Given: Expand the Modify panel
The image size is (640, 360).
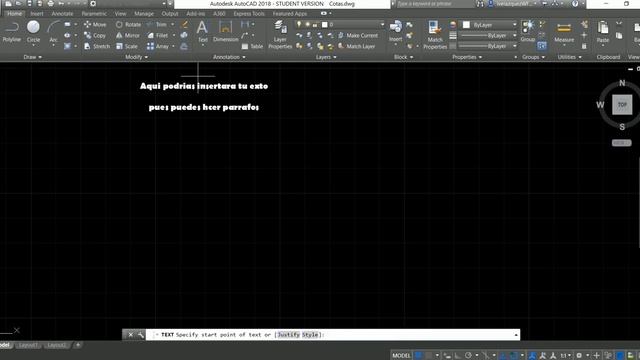Looking at the screenshot, I should tap(137, 57).
